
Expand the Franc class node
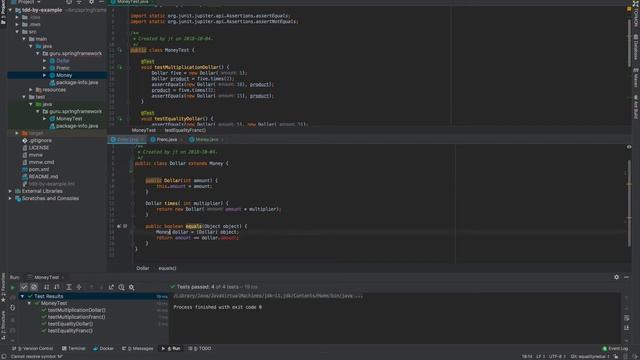point(44,68)
